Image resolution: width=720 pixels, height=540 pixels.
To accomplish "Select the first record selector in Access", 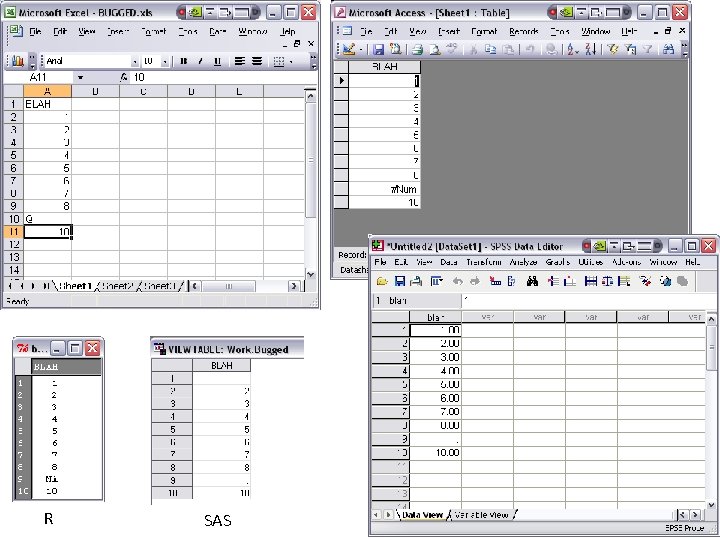I will (x=341, y=80).
